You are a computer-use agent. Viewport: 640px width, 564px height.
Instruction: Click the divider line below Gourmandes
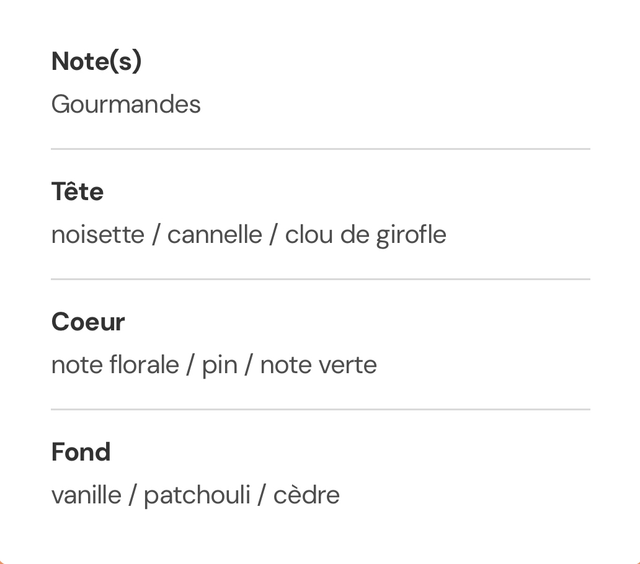click(320, 149)
